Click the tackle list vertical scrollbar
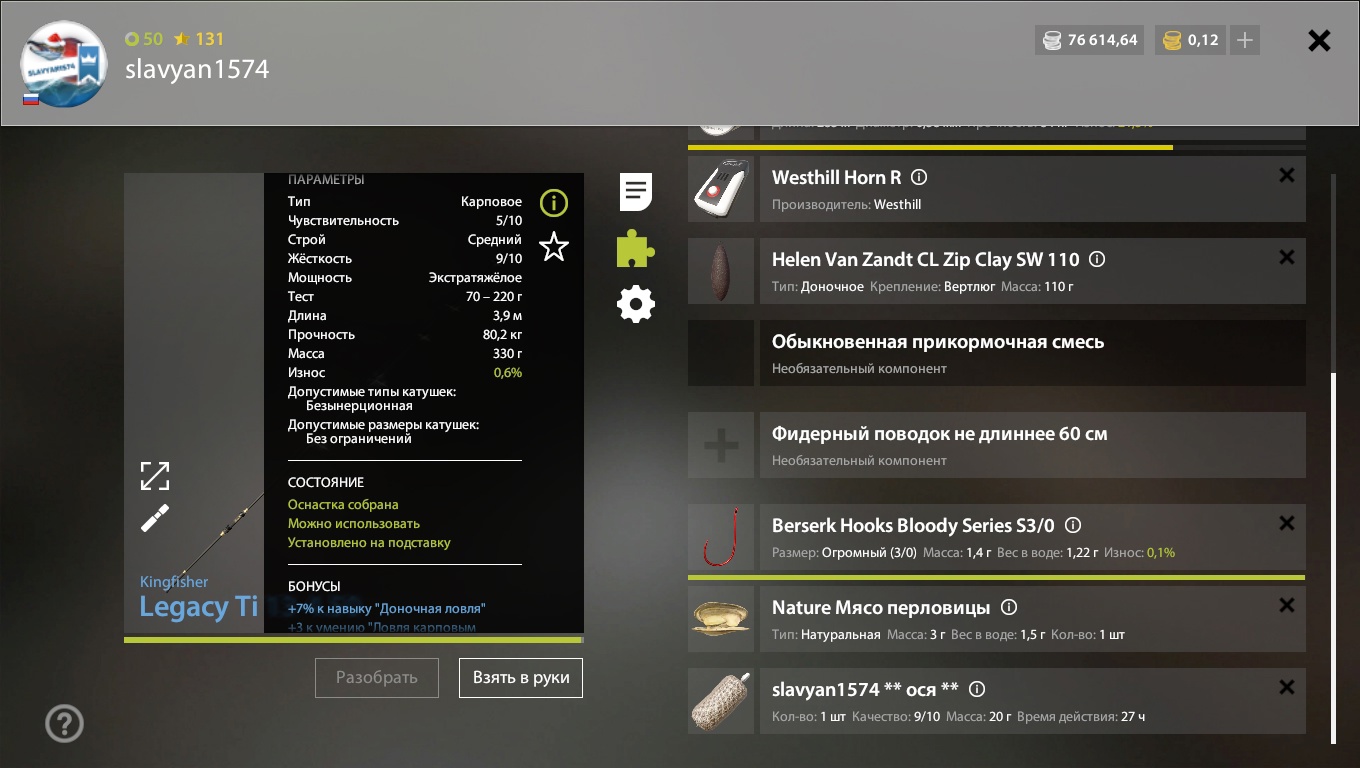The width and height of the screenshot is (1360, 768). pos(1333,558)
